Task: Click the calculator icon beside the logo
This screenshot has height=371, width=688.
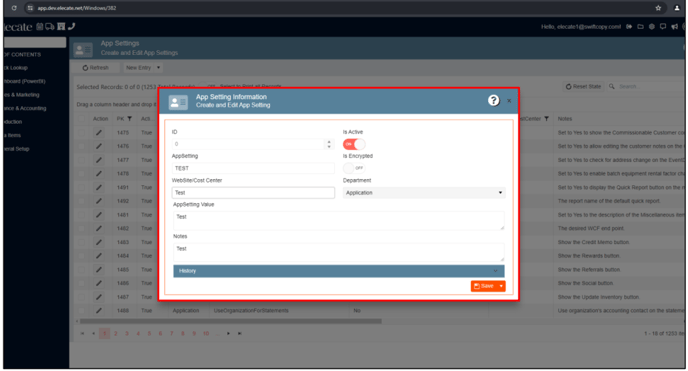Action: tap(39, 26)
